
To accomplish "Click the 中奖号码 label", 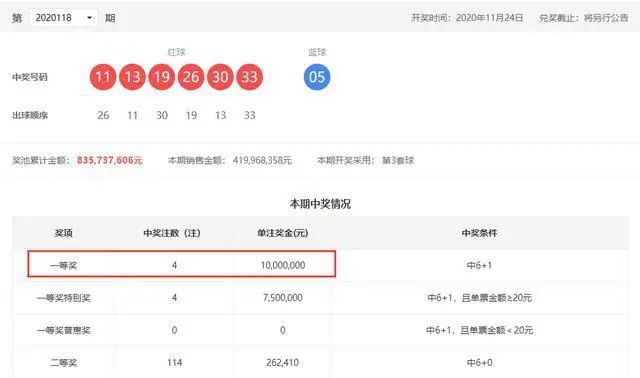I will (x=30, y=77).
